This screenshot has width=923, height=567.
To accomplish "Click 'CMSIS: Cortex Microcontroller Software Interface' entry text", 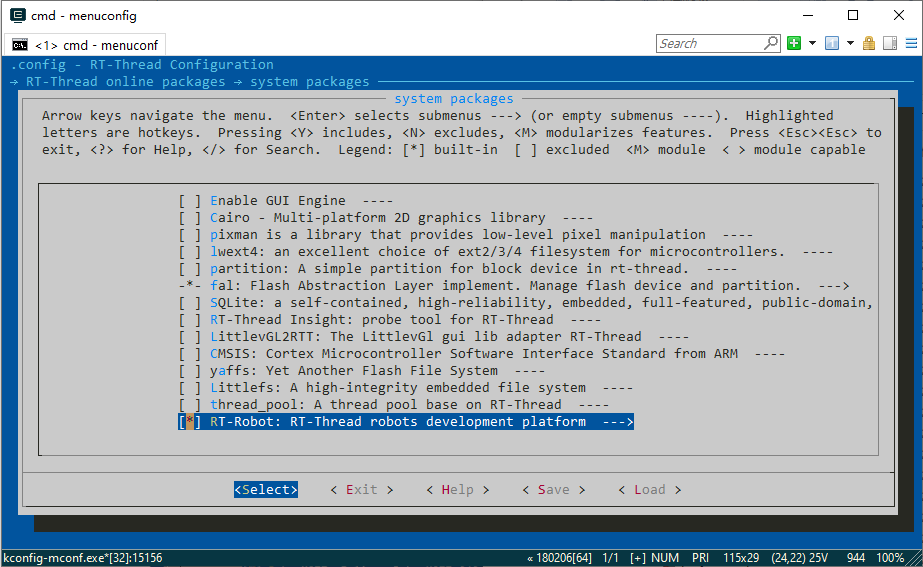I will (473, 354).
